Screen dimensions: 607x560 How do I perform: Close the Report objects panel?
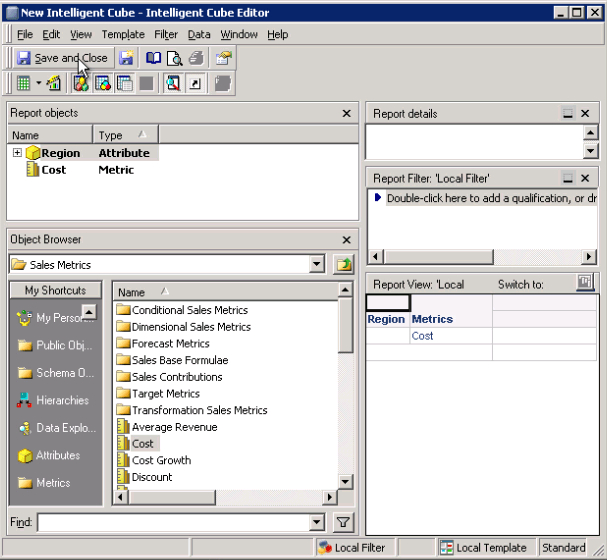pos(346,113)
